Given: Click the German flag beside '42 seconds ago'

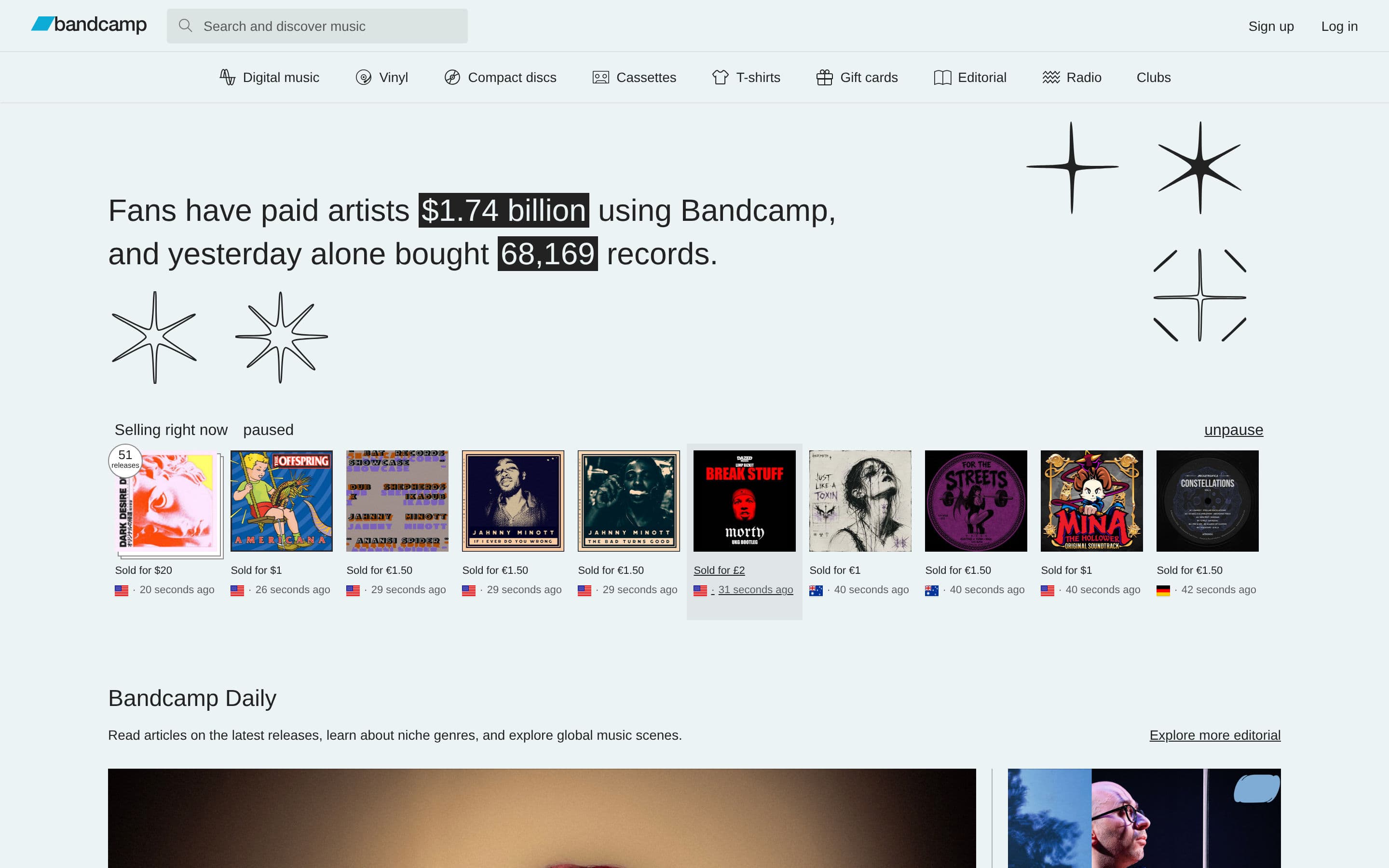Looking at the screenshot, I should [1163, 590].
